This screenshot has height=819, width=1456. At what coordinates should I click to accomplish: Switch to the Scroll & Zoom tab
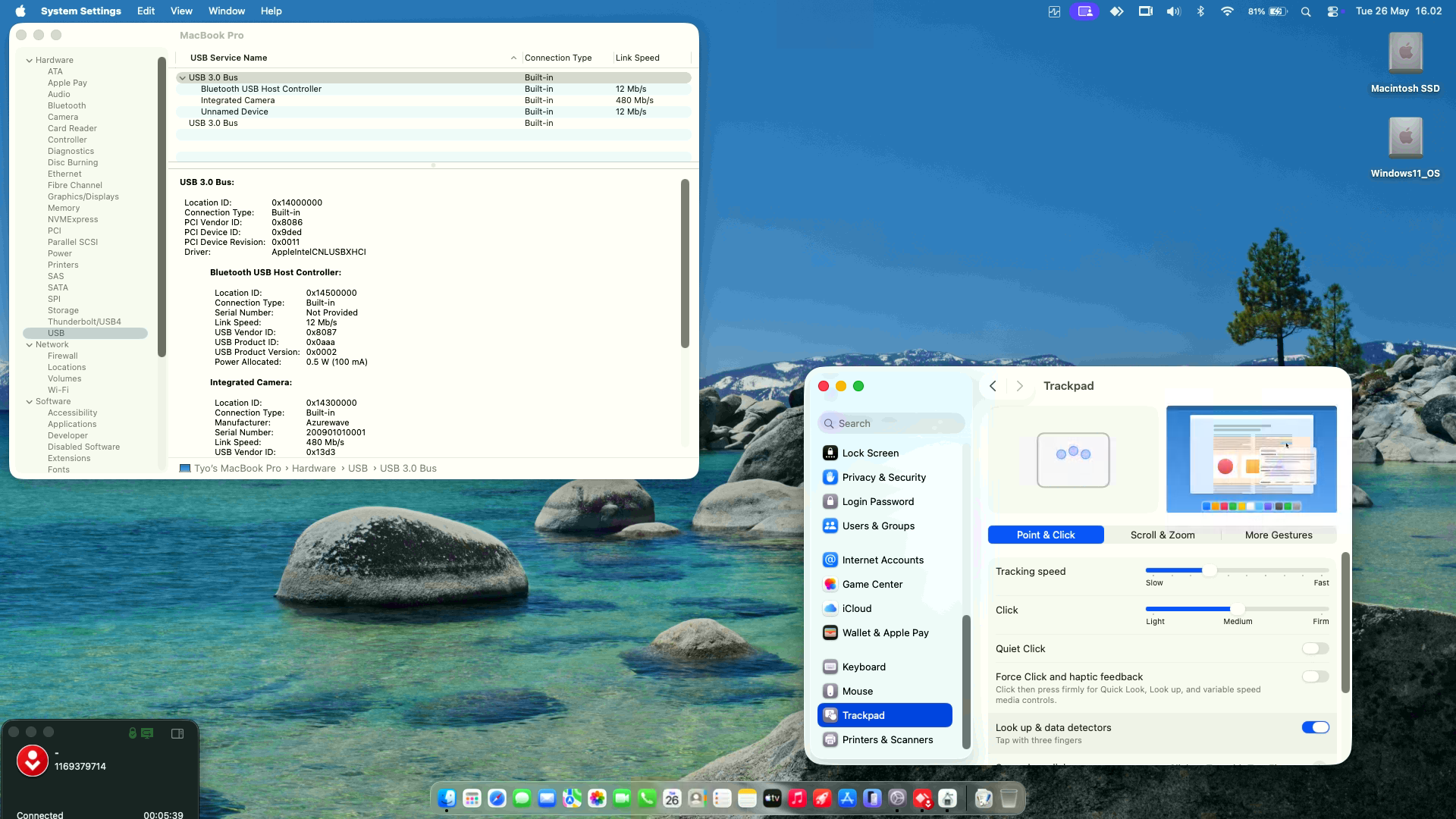(1162, 535)
